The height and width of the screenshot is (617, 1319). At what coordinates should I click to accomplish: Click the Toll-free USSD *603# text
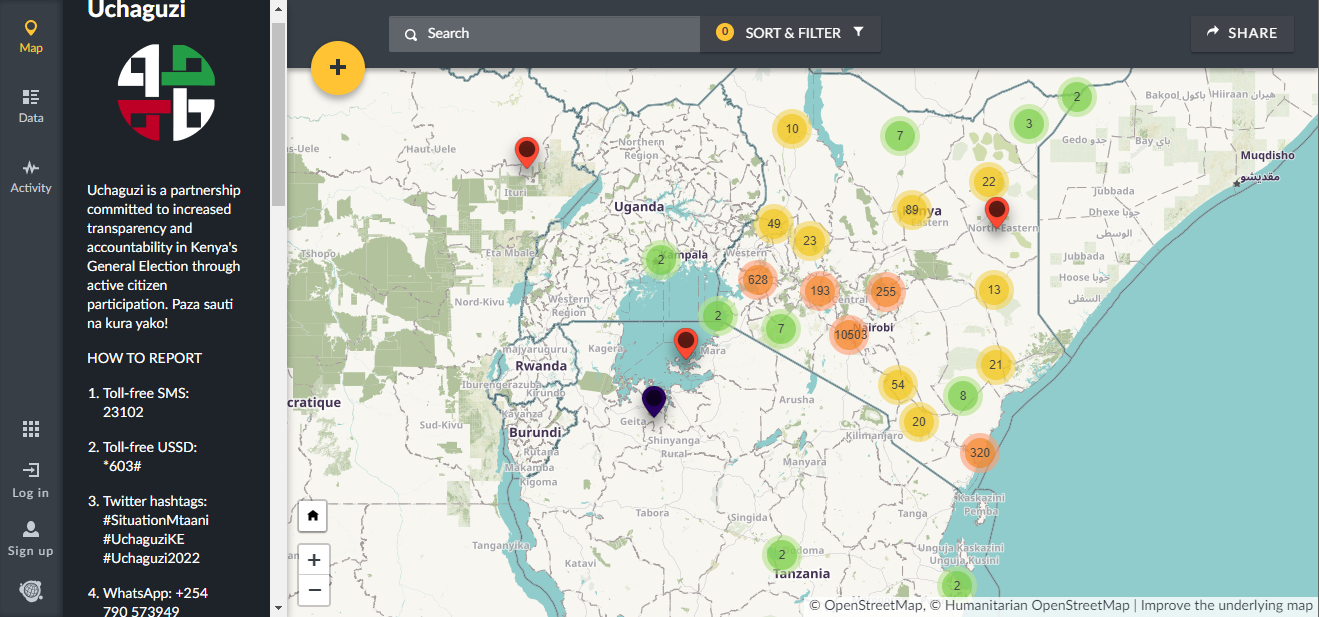coord(150,456)
